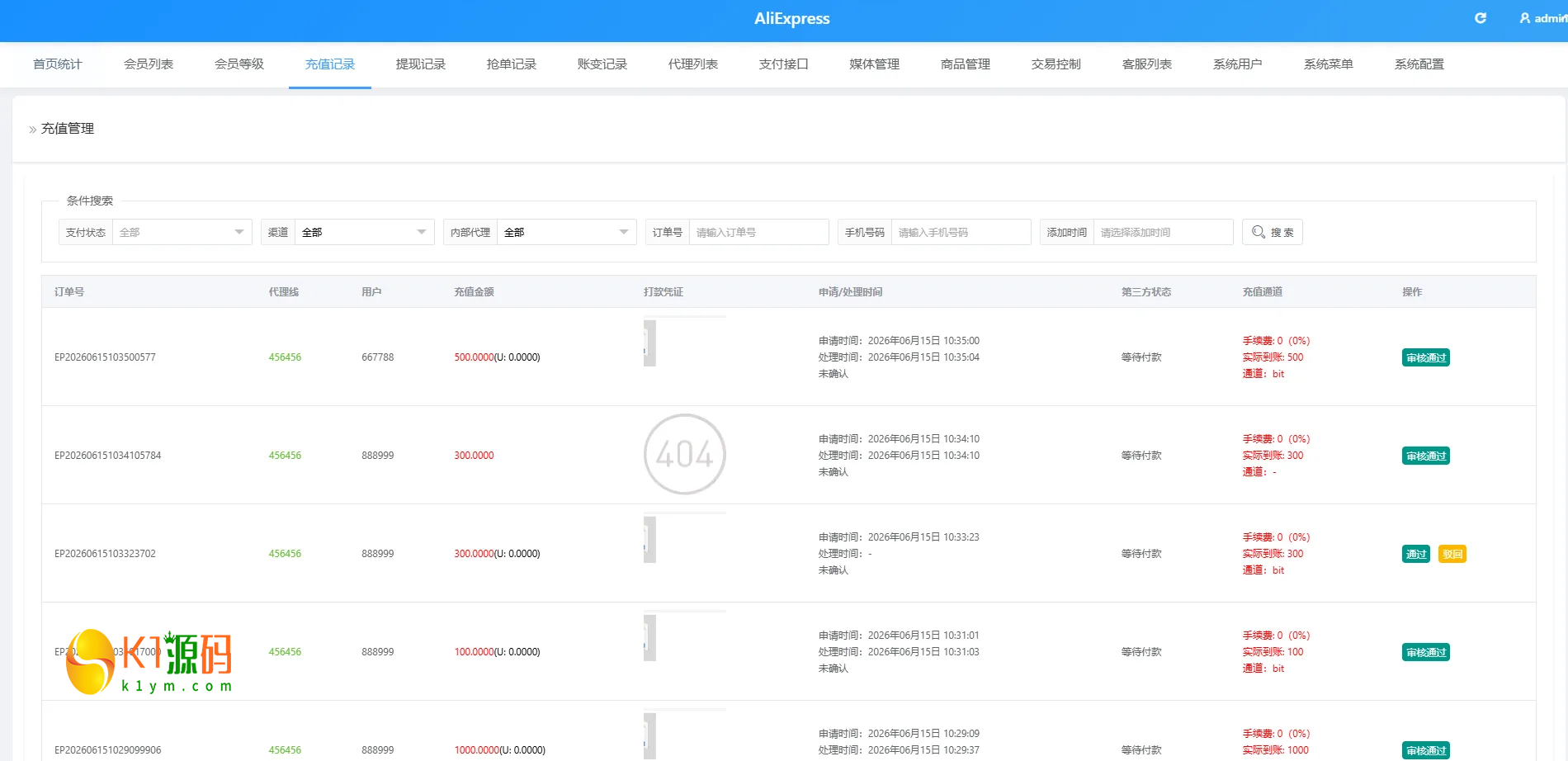Open the 商品管理 tab

(966, 64)
